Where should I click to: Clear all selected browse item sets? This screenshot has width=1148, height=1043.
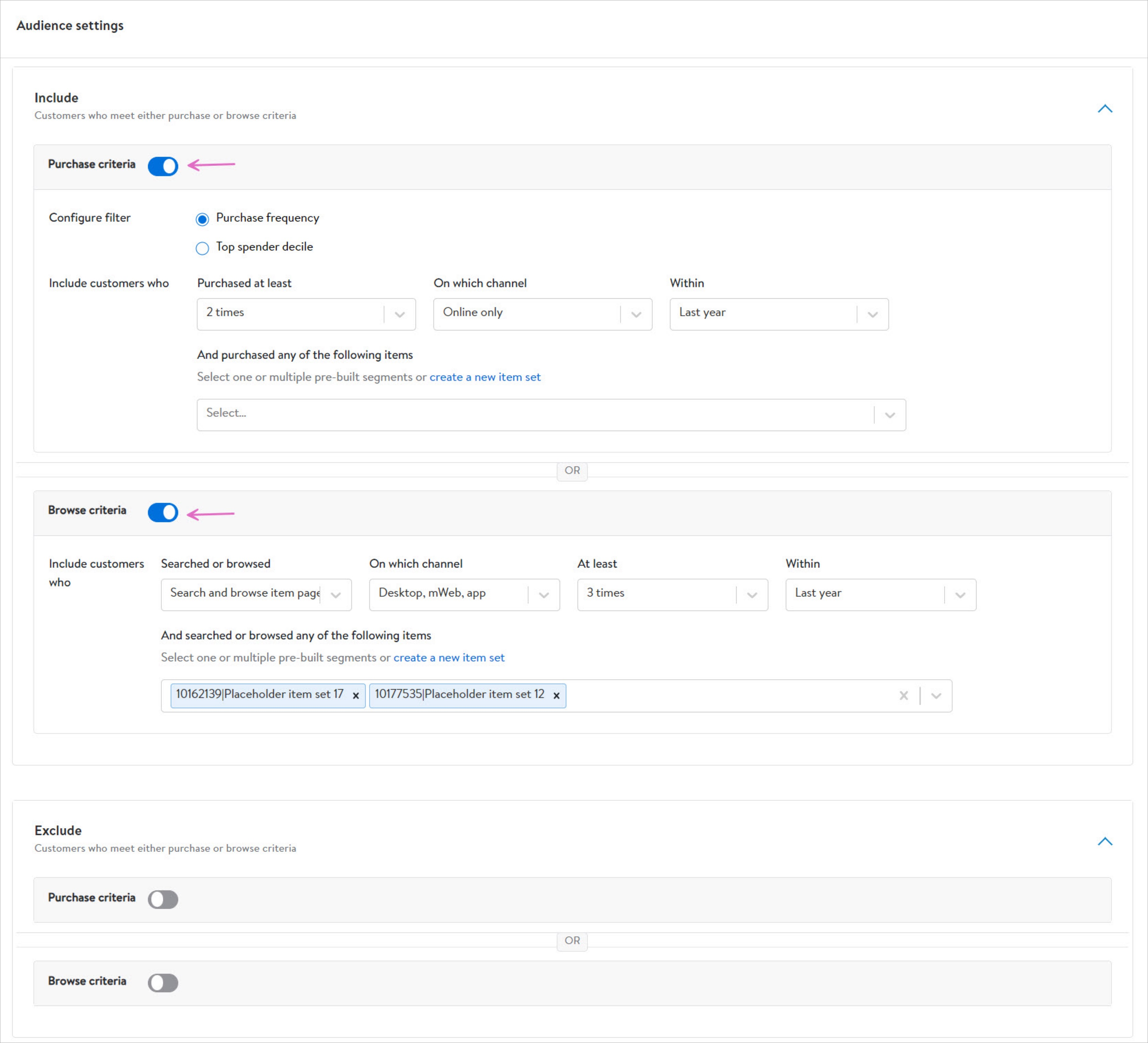(x=903, y=696)
